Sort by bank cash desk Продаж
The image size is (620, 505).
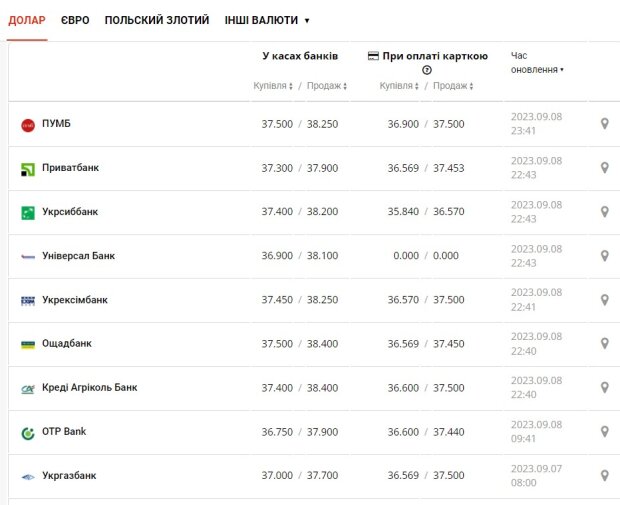pyautogui.click(x=327, y=86)
